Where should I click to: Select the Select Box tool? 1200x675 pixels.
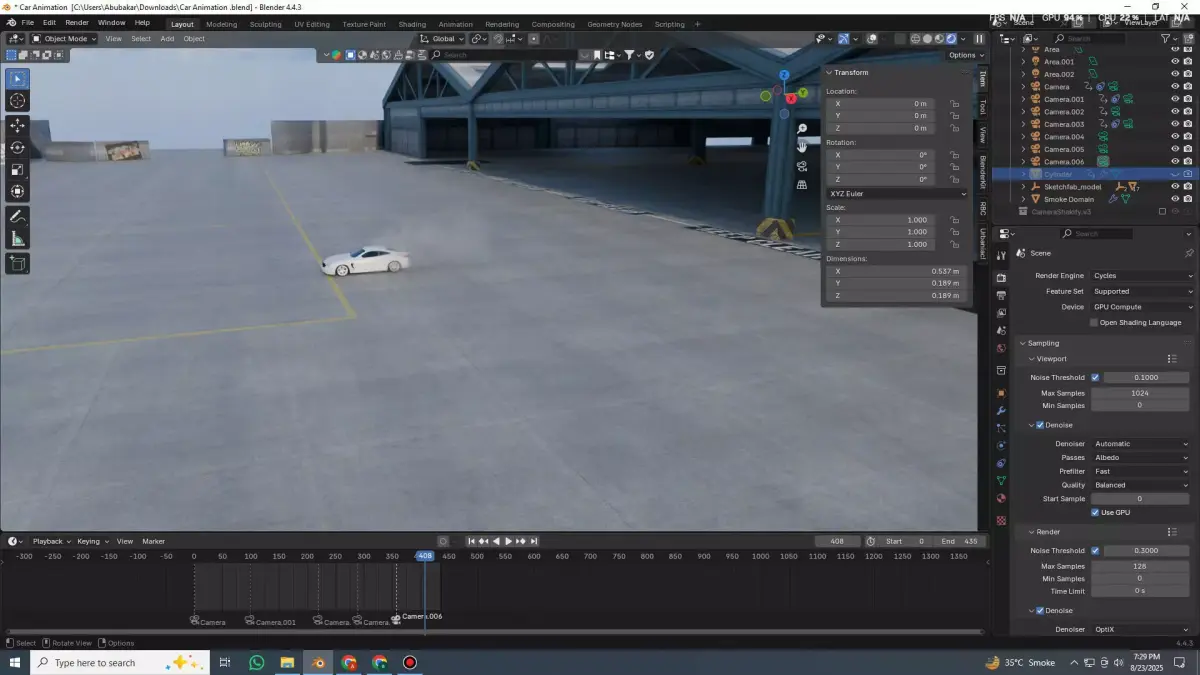tap(18, 79)
